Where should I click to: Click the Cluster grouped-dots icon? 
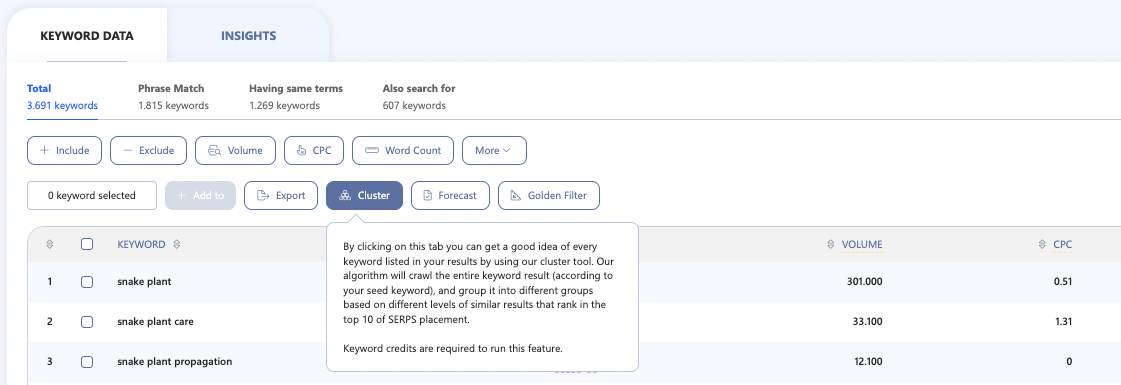[345, 196]
